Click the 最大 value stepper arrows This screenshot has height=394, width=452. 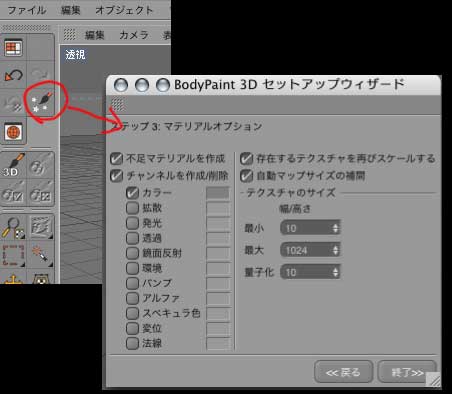(335, 250)
